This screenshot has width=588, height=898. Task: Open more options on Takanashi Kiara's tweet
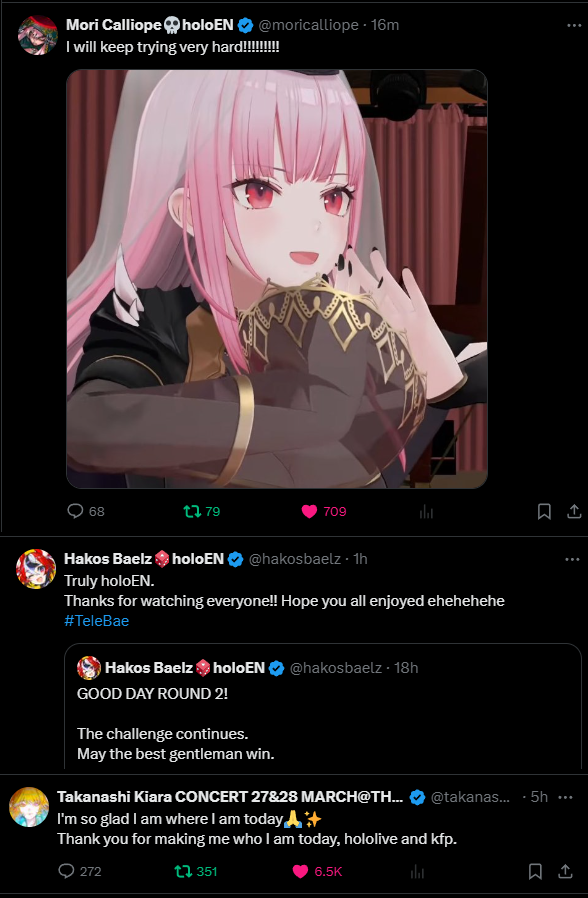[565, 797]
